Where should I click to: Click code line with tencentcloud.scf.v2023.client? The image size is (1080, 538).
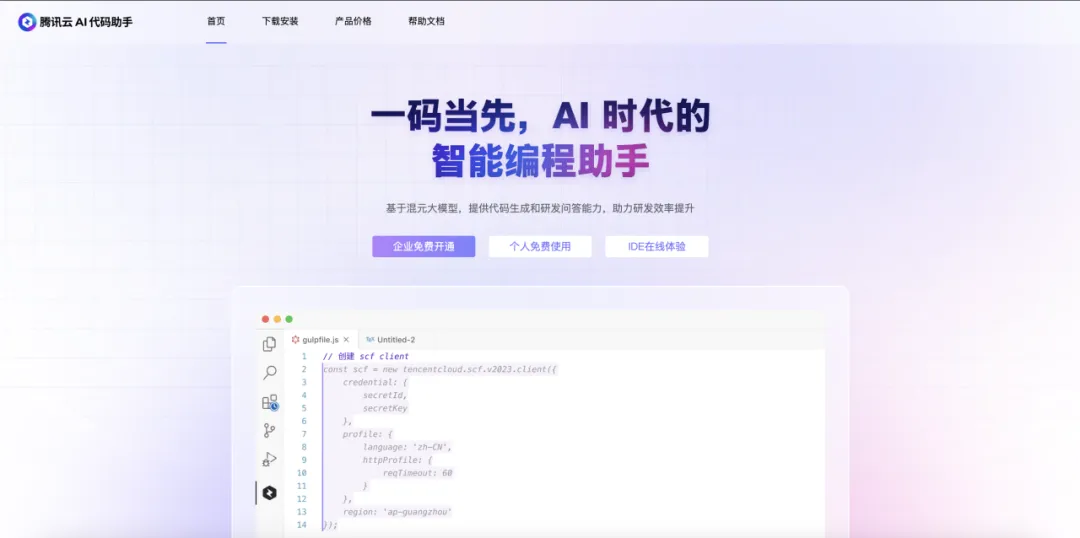click(x=439, y=369)
